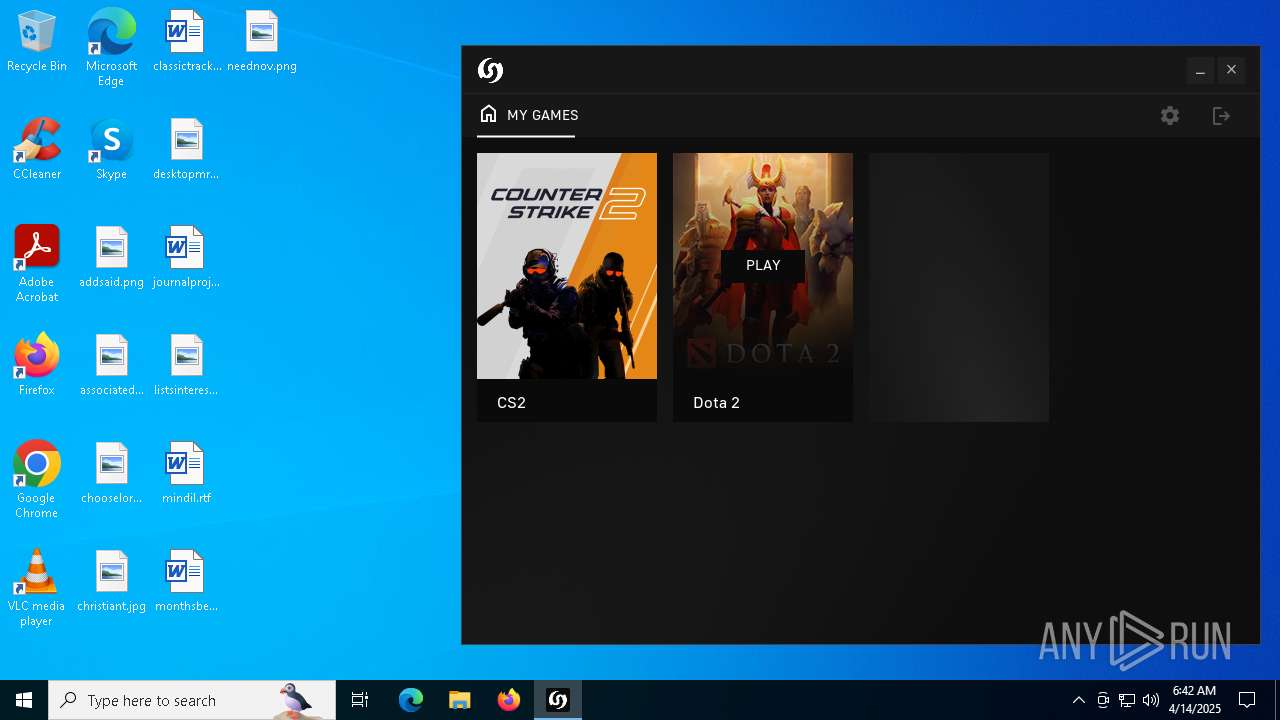Open journalproj Word document icon
The height and width of the screenshot is (720, 1280).
[186, 258]
